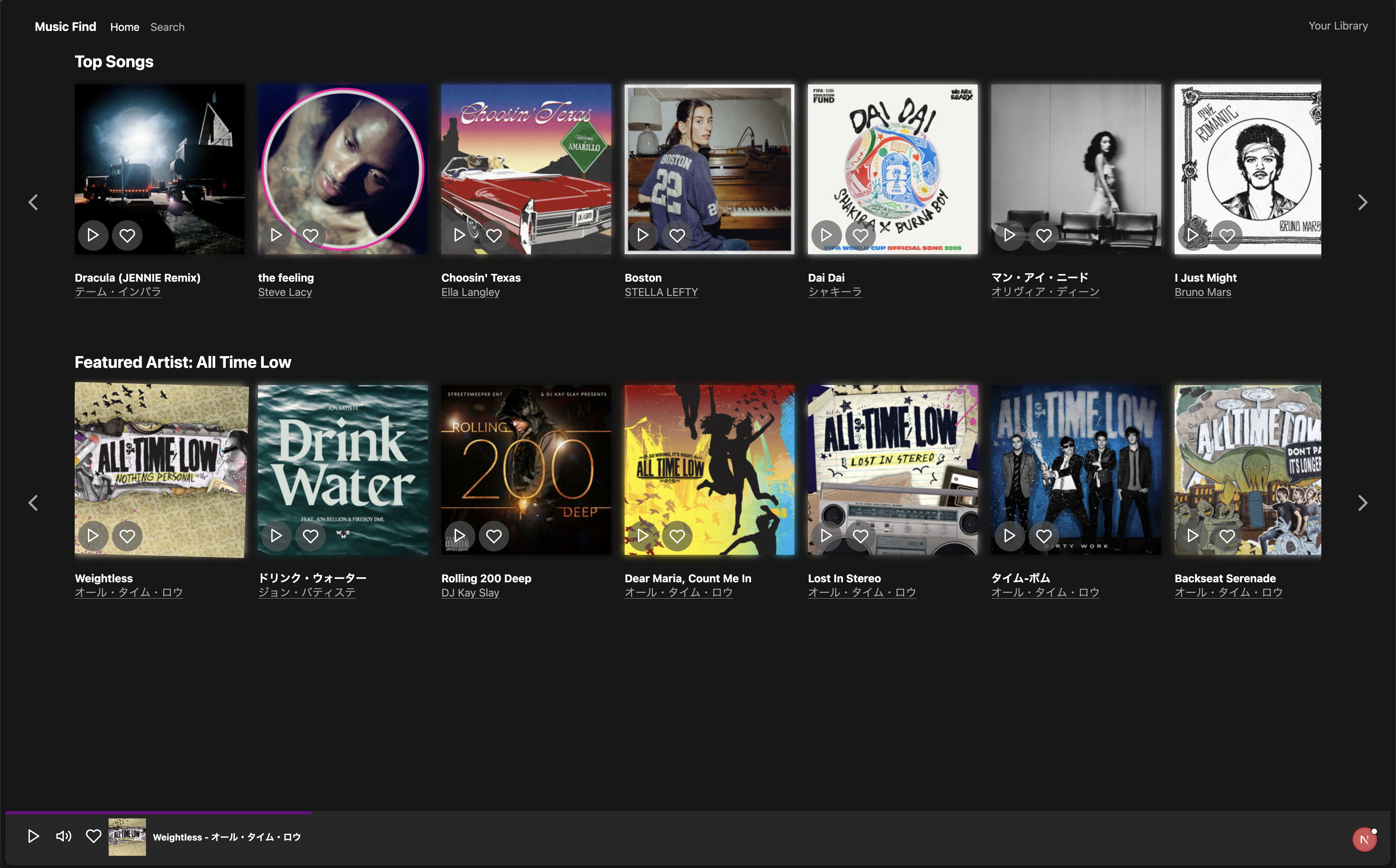
Task: Play Dai Dai track
Action: pos(826,235)
